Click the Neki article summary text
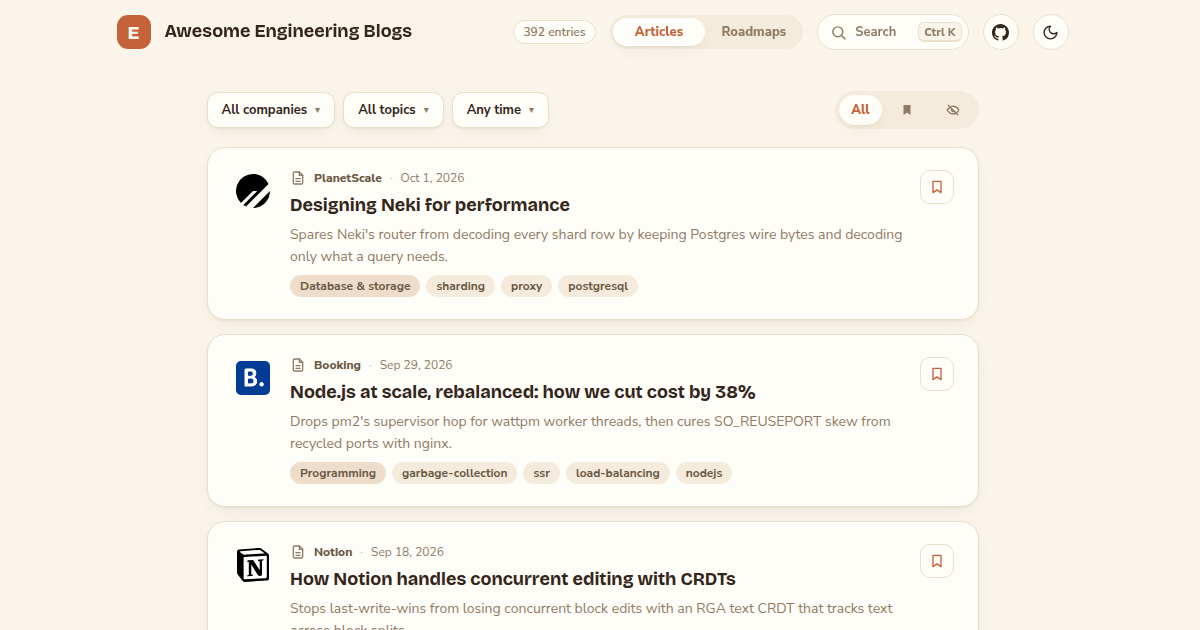The image size is (1200, 630). (x=596, y=245)
